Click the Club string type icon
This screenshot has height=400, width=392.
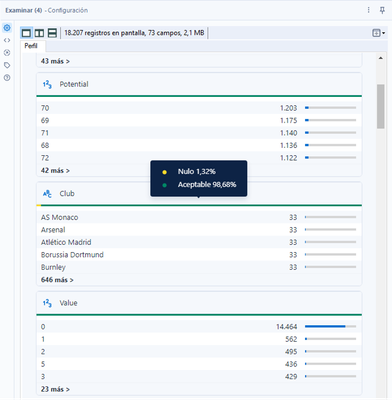(x=47, y=194)
